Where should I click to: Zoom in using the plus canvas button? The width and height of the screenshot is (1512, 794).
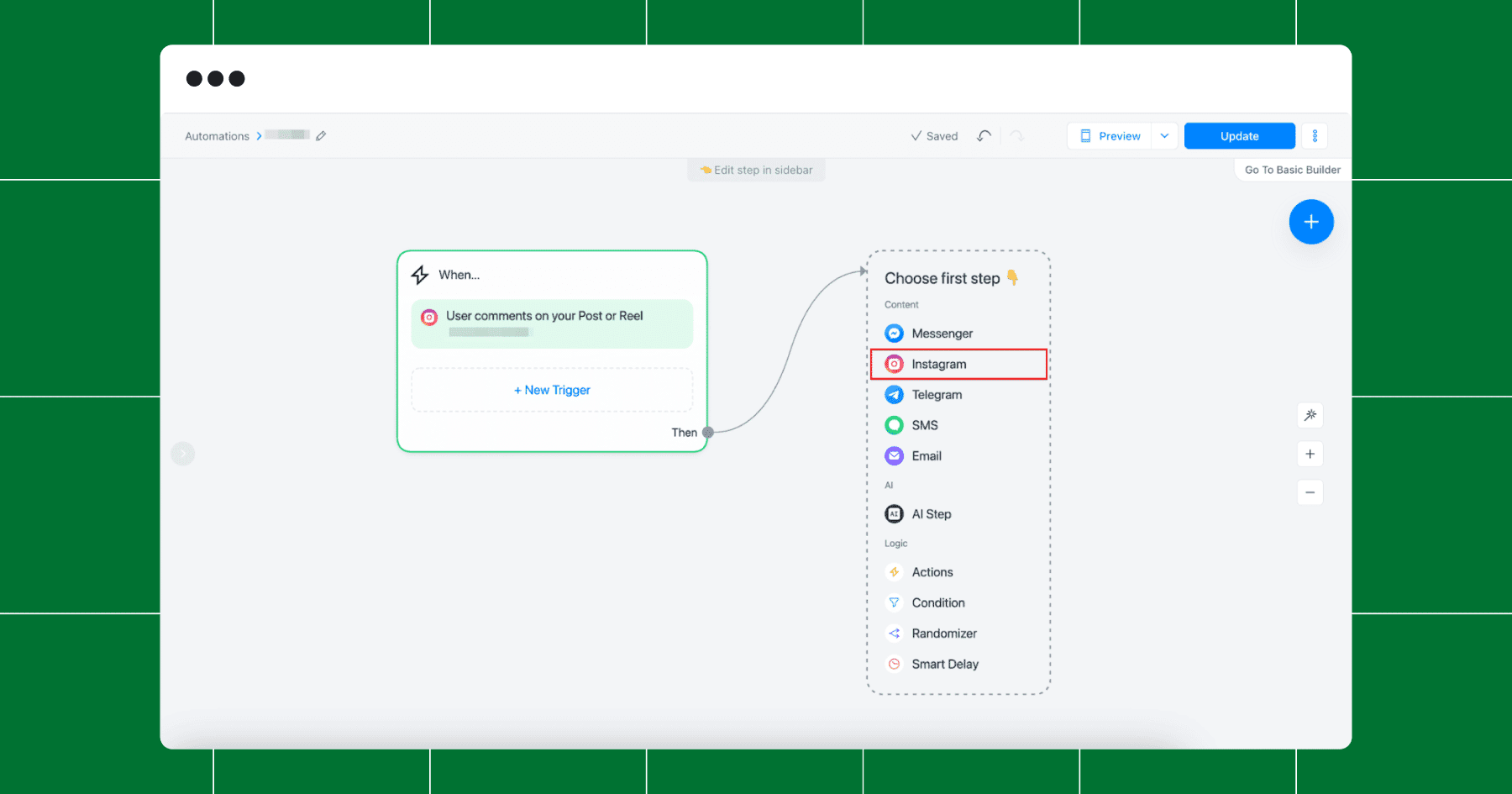[1310, 454]
